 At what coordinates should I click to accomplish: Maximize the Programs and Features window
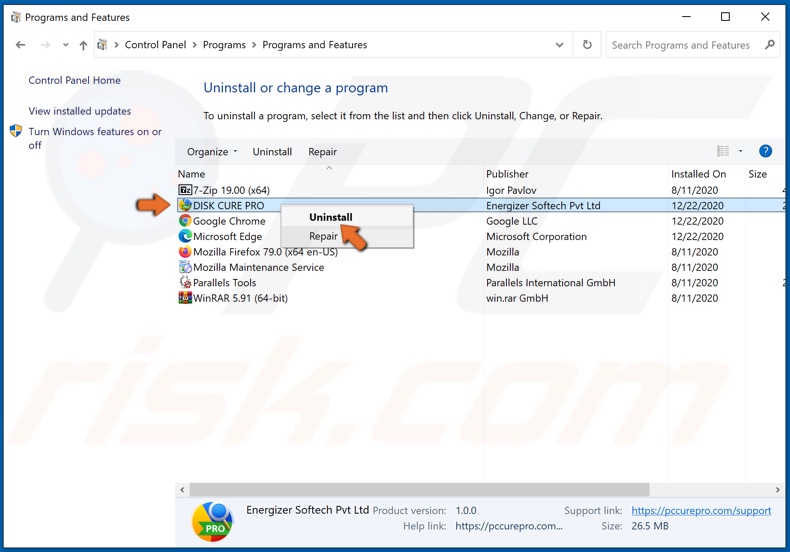(x=725, y=17)
